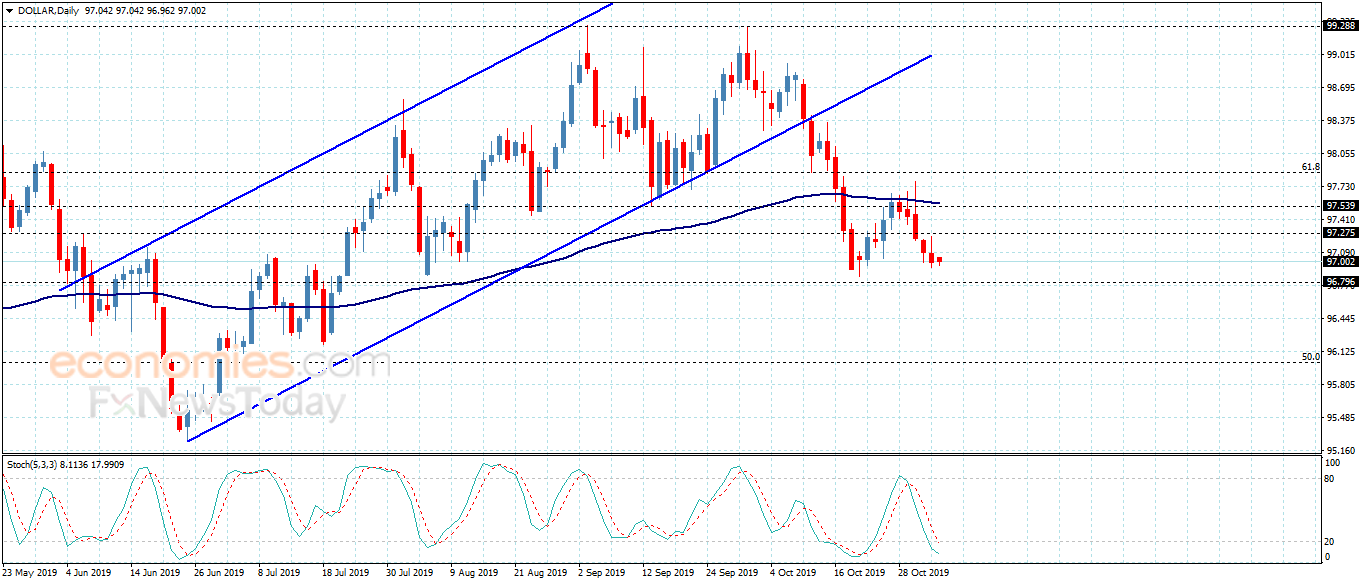Click the 24 Sep 2019 date label
1362x584 pixels.
pyautogui.click(x=732, y=574)
